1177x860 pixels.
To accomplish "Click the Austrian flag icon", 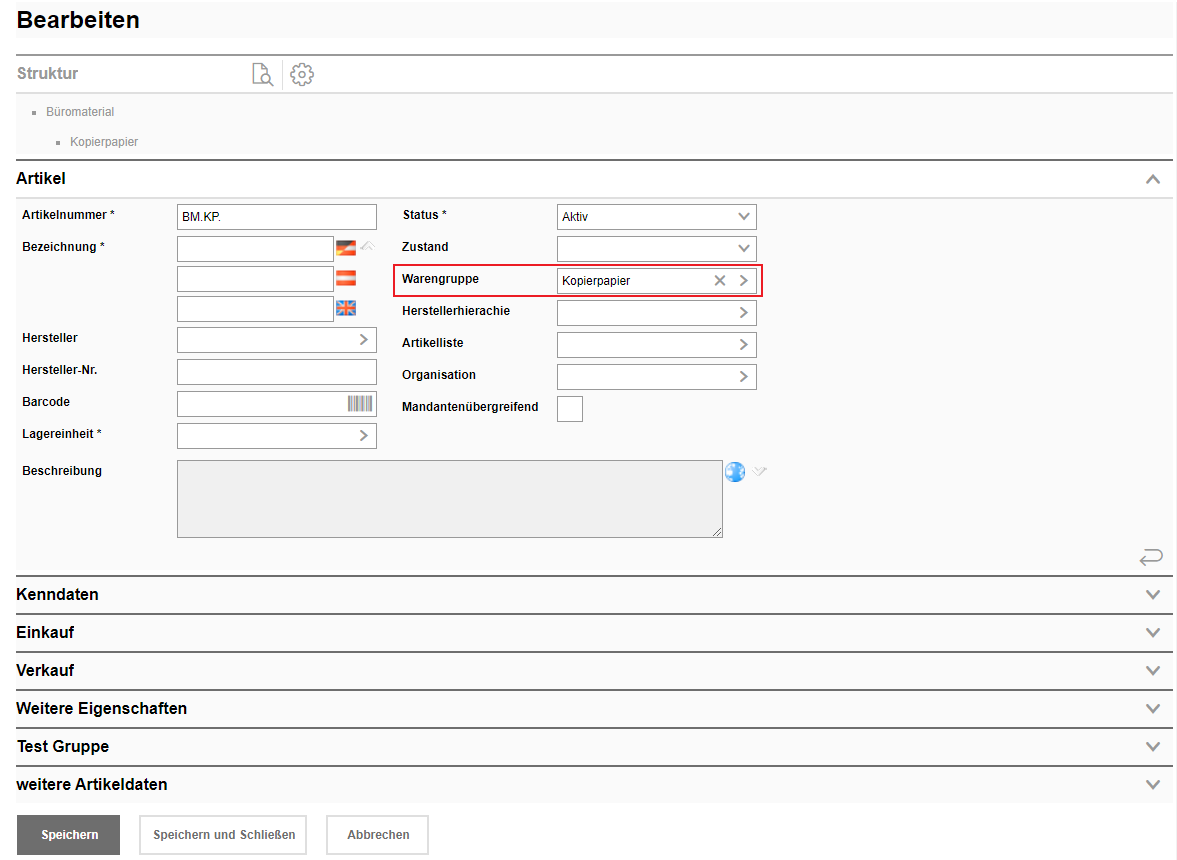I will coord(346,278).
